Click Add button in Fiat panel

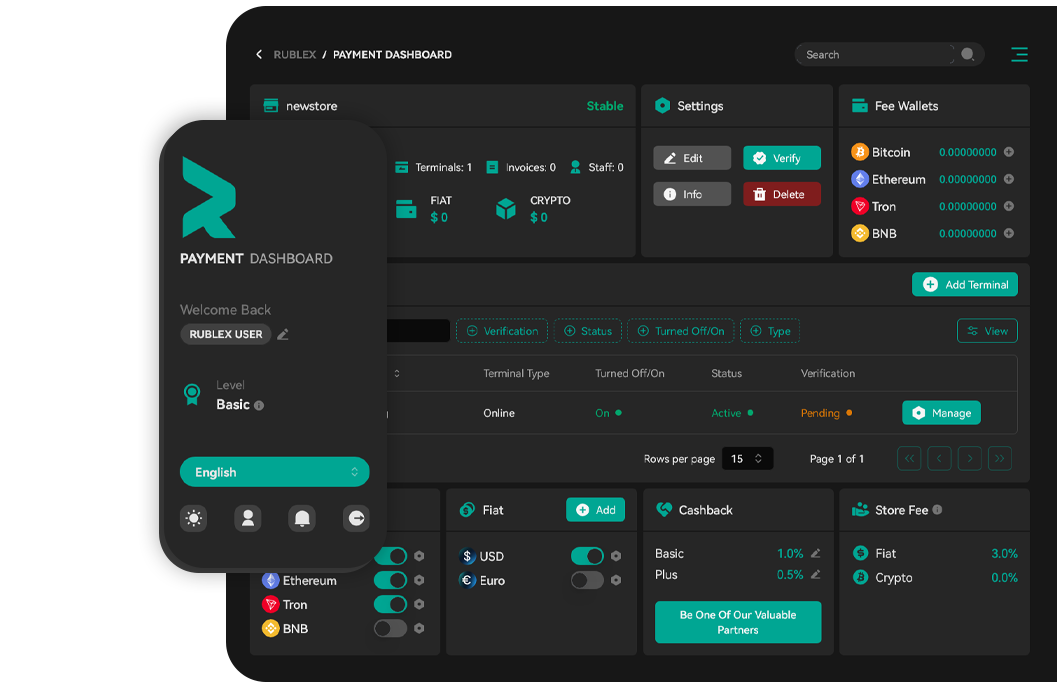click(595, 510)
